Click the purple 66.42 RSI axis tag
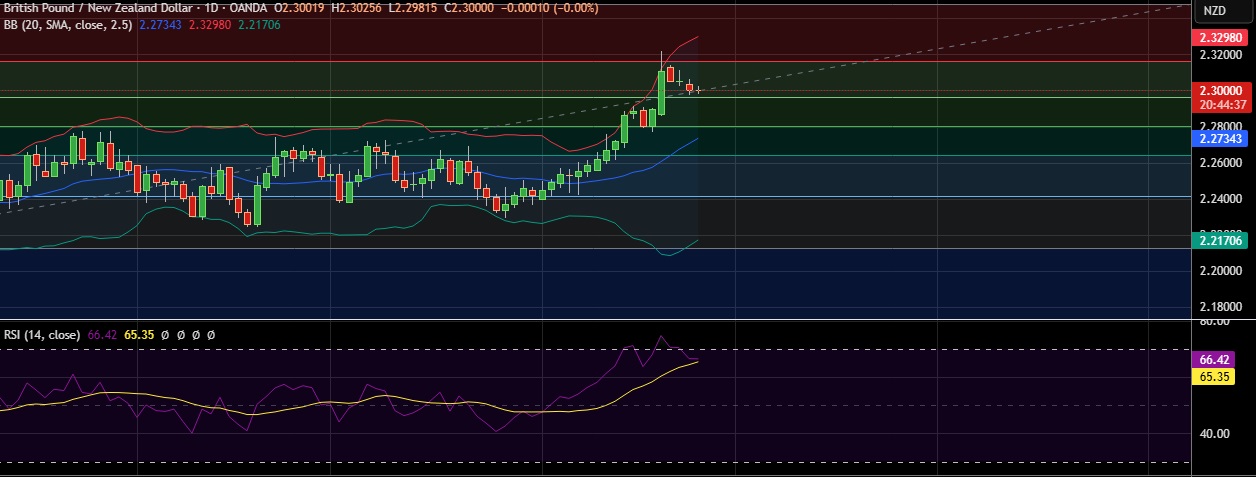Image resolution: width=1256 pixels, height=477 pixels. (x=1215, y=359)
